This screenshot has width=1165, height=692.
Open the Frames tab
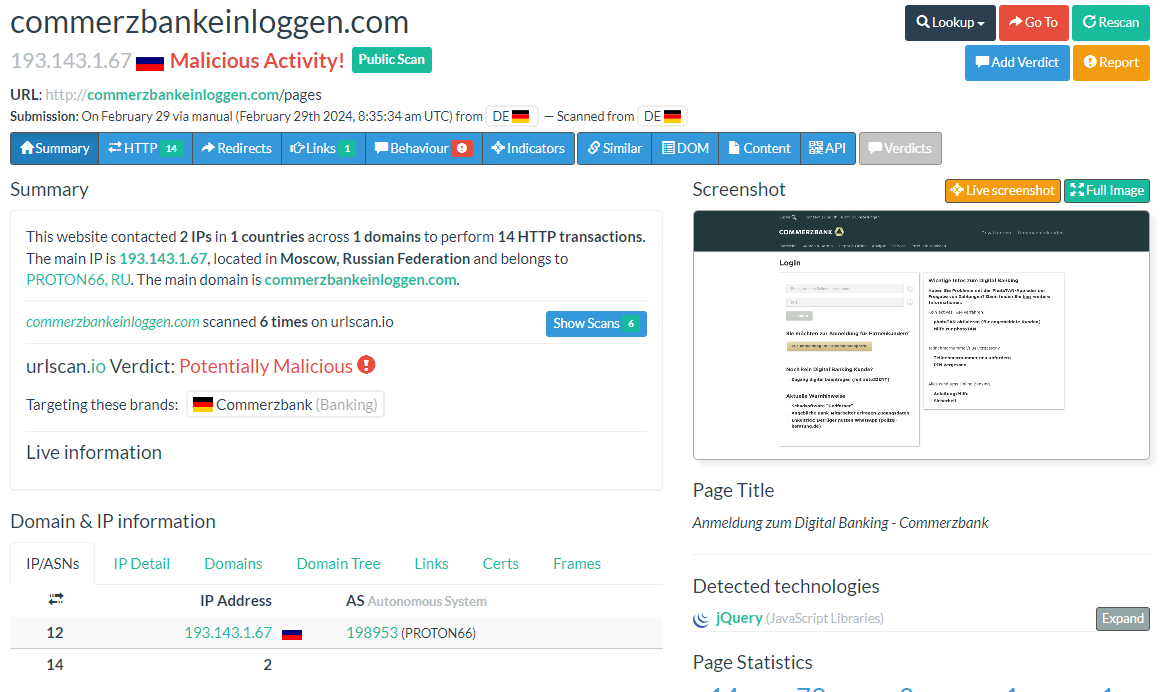pyautogui.click(x=577, y=563)
